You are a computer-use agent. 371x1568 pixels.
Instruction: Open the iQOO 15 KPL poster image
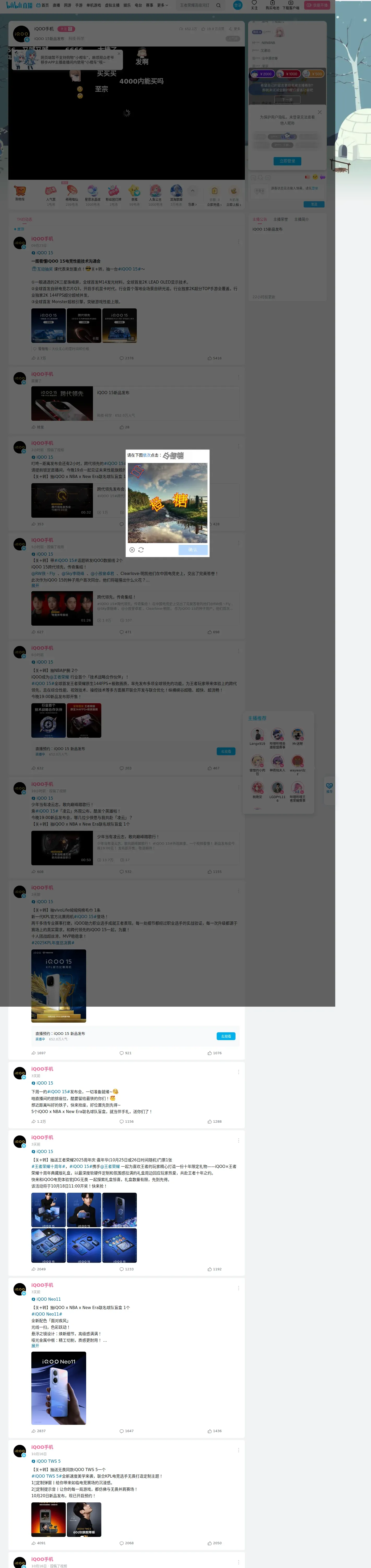tap(58, 985)
